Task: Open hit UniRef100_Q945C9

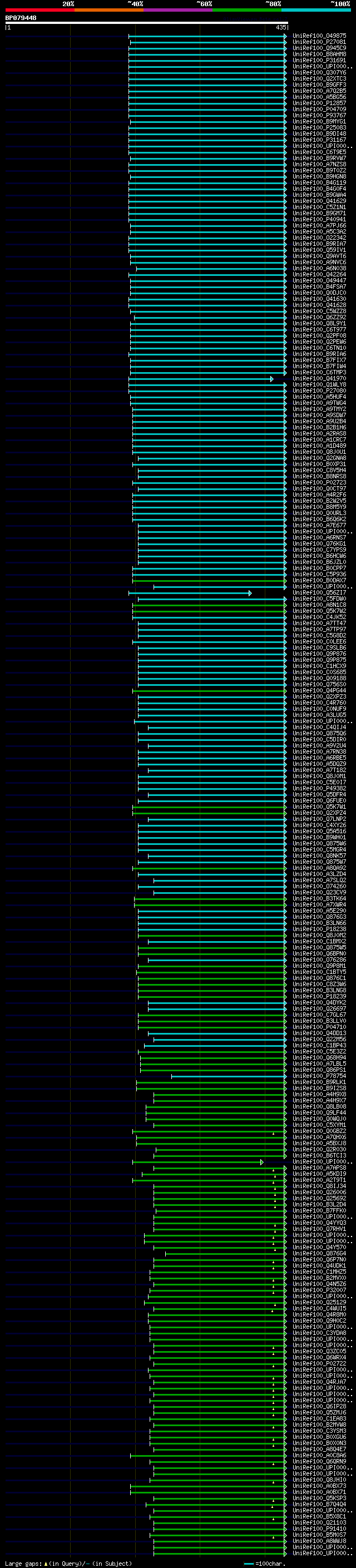Action: coord(319,48)
